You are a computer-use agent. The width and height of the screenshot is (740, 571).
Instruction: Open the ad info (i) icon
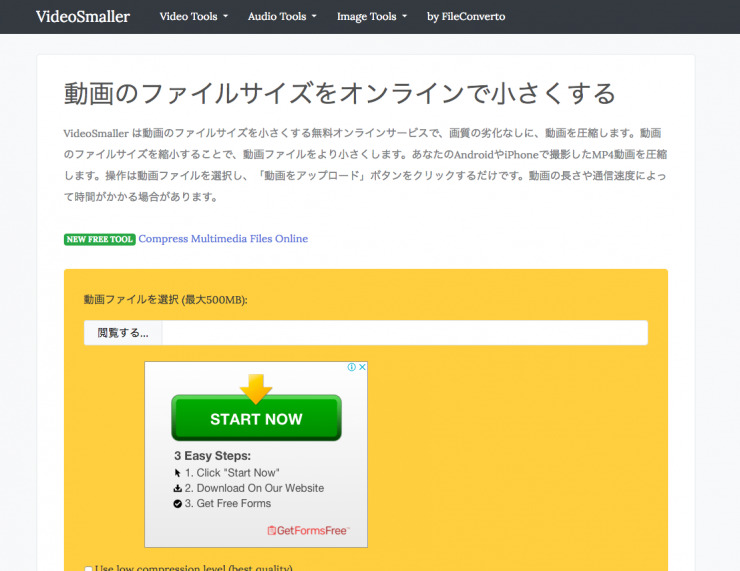point(352,367)
